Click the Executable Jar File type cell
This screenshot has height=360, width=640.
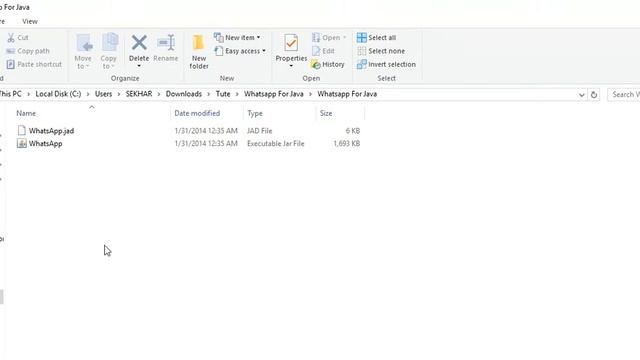276,144
